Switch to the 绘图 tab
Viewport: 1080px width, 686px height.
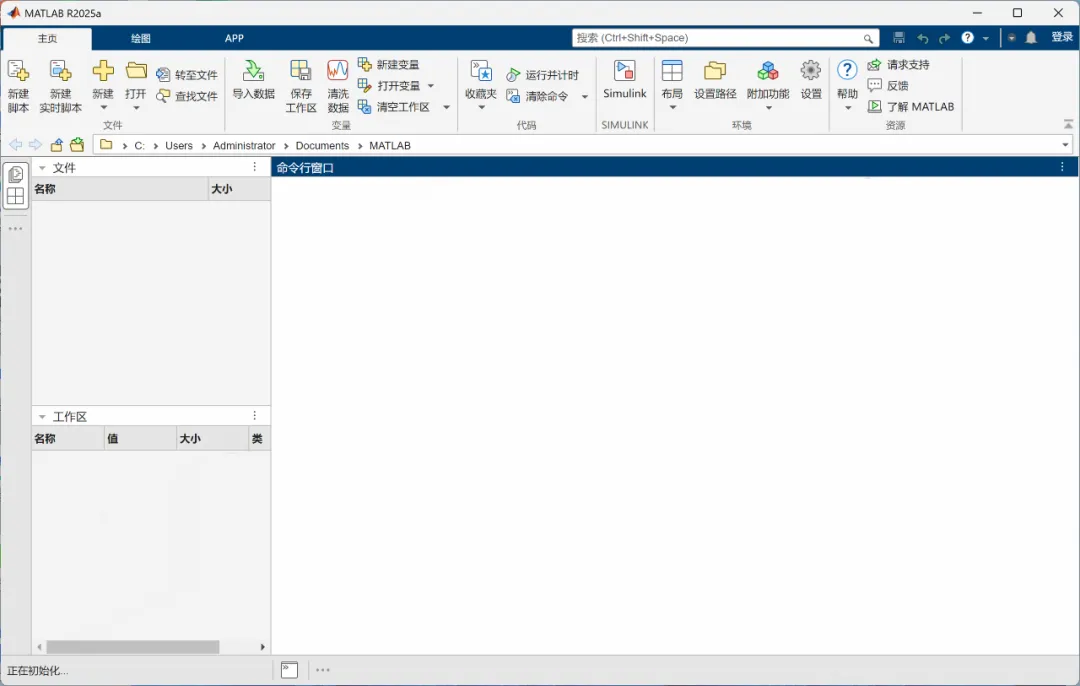141,39
